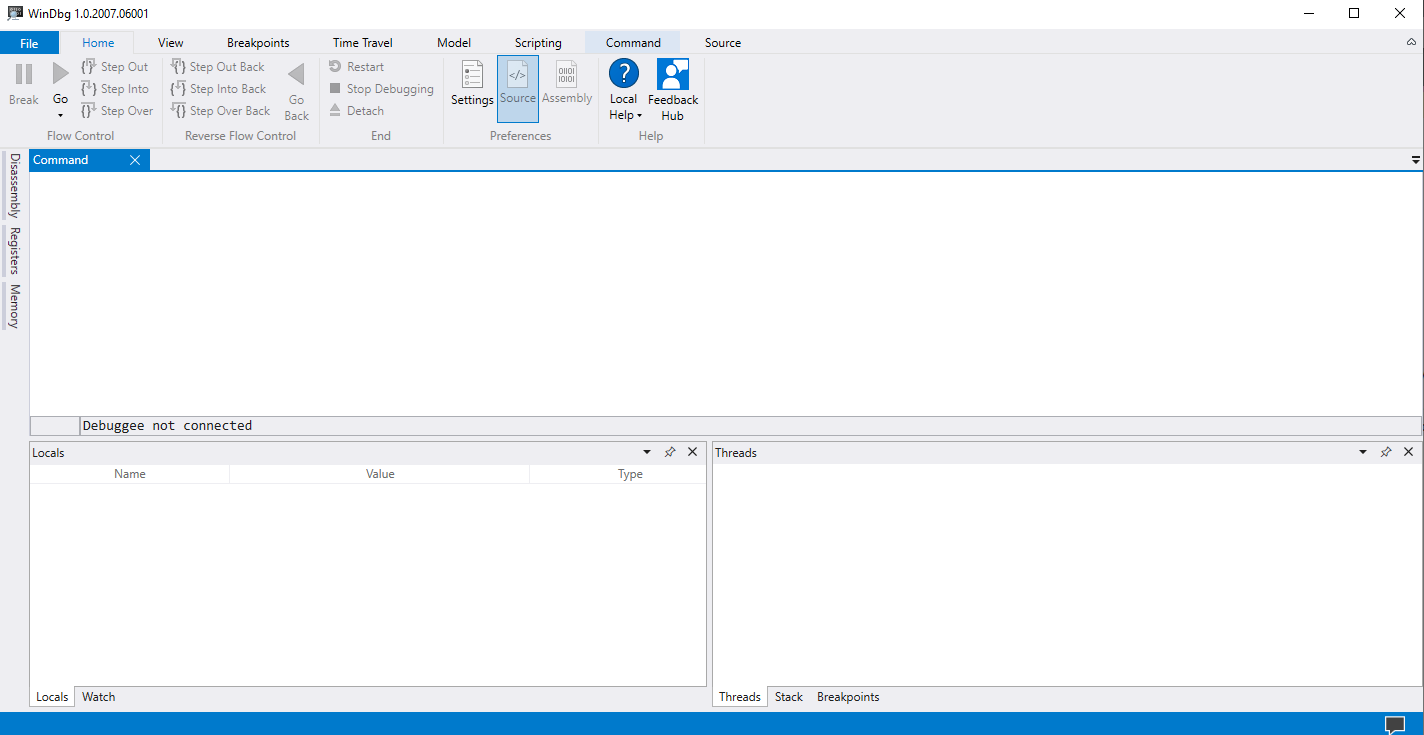
Task: Pin the Threads panel
Action: (x=1386, y=451)
